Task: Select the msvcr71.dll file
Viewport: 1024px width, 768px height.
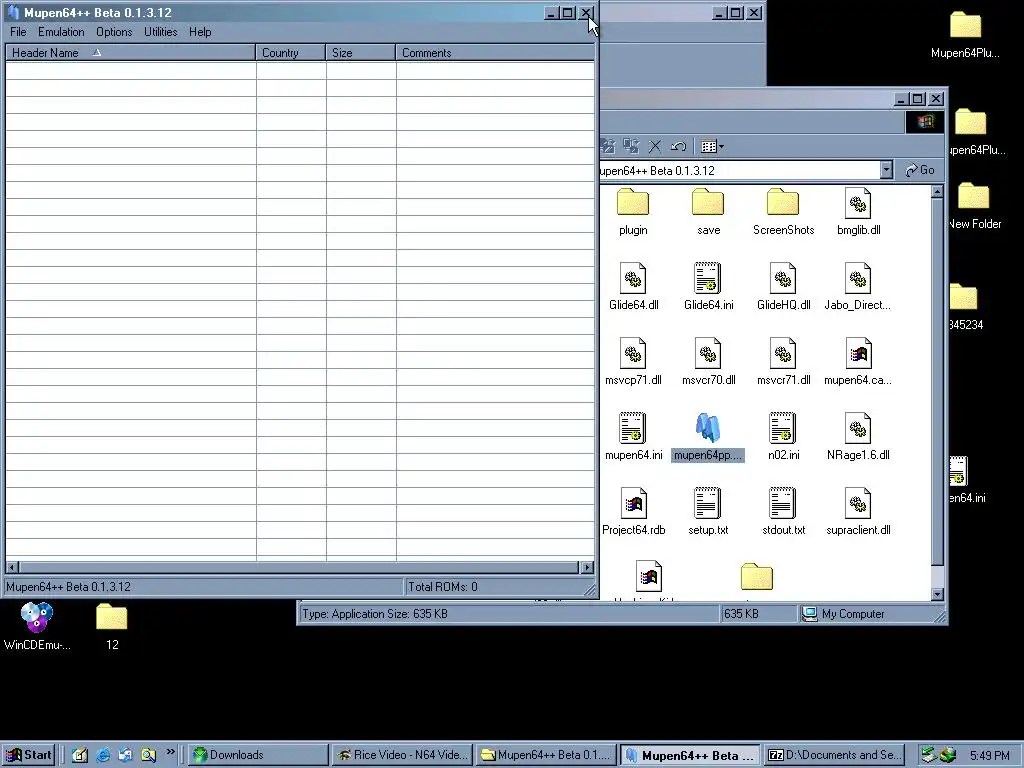Action: 783,362
